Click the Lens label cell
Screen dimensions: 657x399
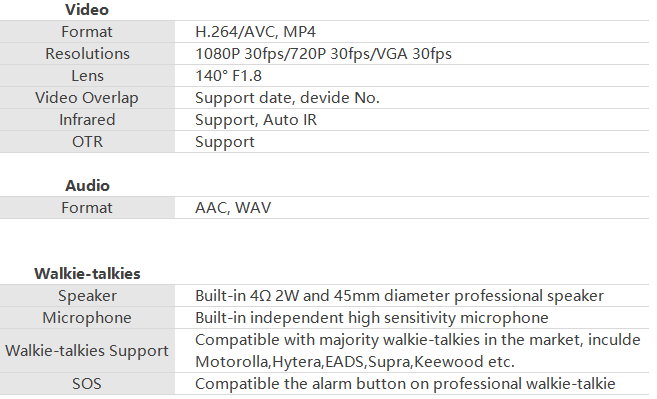pyautogui.click(x=87, y=76)
